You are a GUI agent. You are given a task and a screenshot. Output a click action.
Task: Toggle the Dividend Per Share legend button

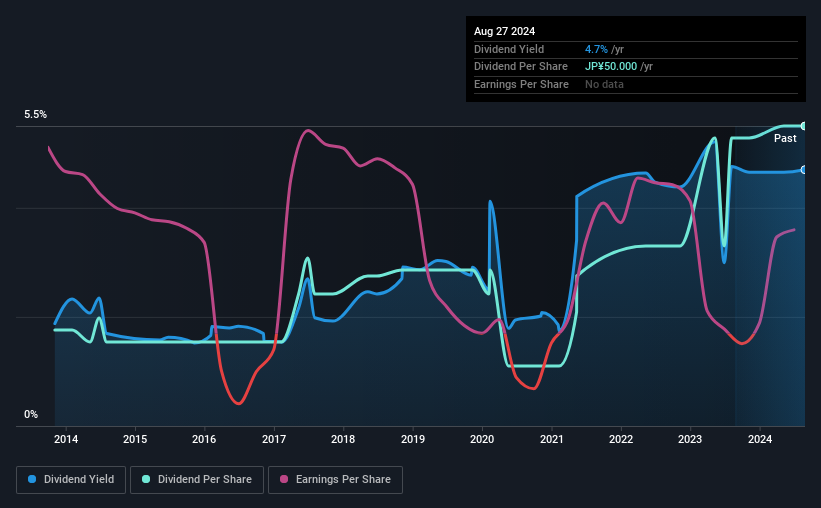pos(197,479)
